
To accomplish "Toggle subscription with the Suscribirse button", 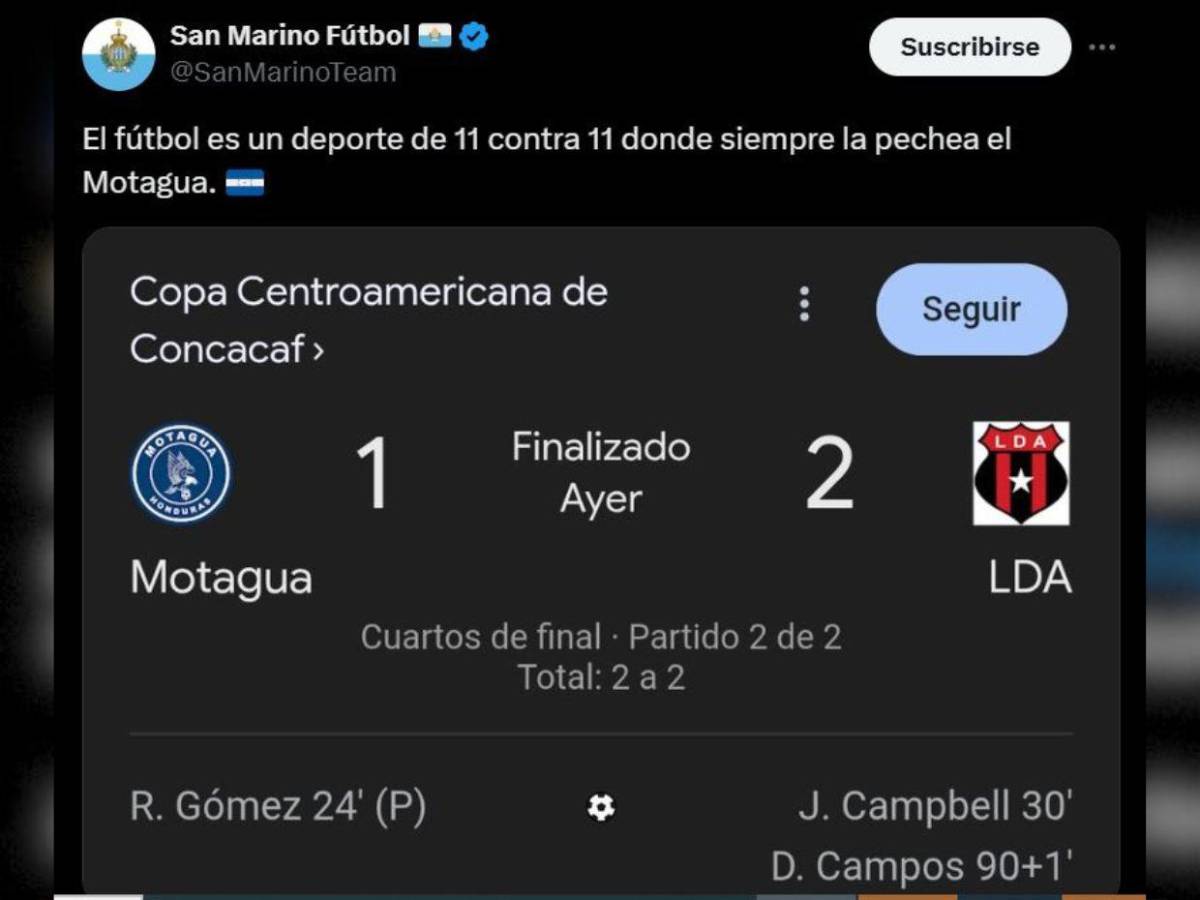I will pyautogui.click(x=968, y=46).
